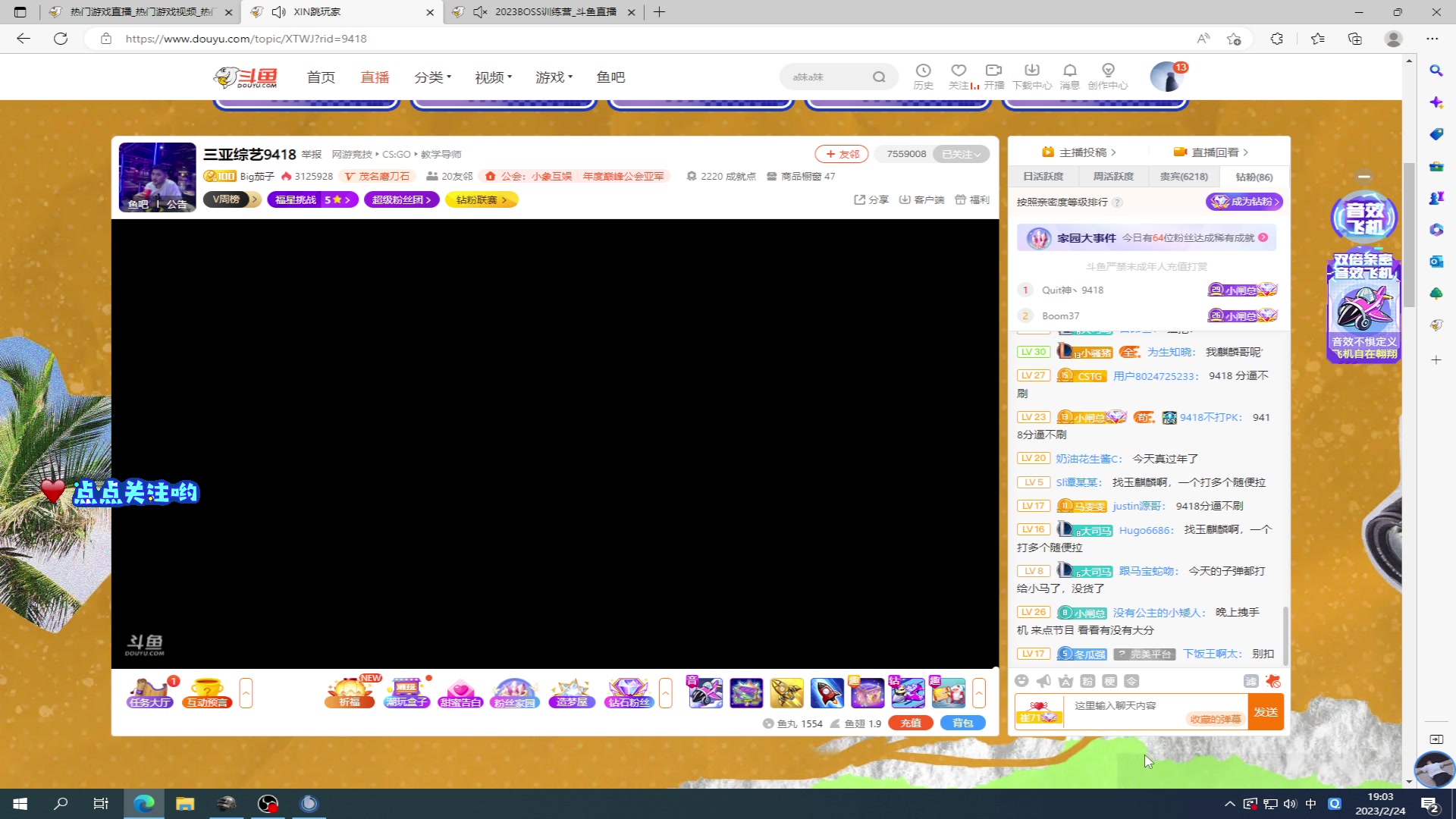Image resolution: width=1456 pixels, height=819 pixels.
Task: Toggle the 已关注 follow status button
Action: [961, 154]
